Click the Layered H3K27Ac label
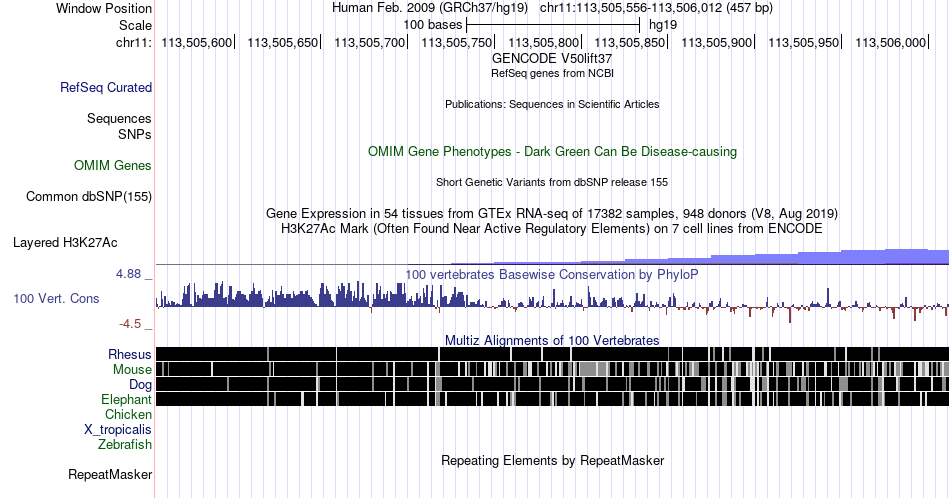Screen dimensions: 950x498 [x=65, y=242]
